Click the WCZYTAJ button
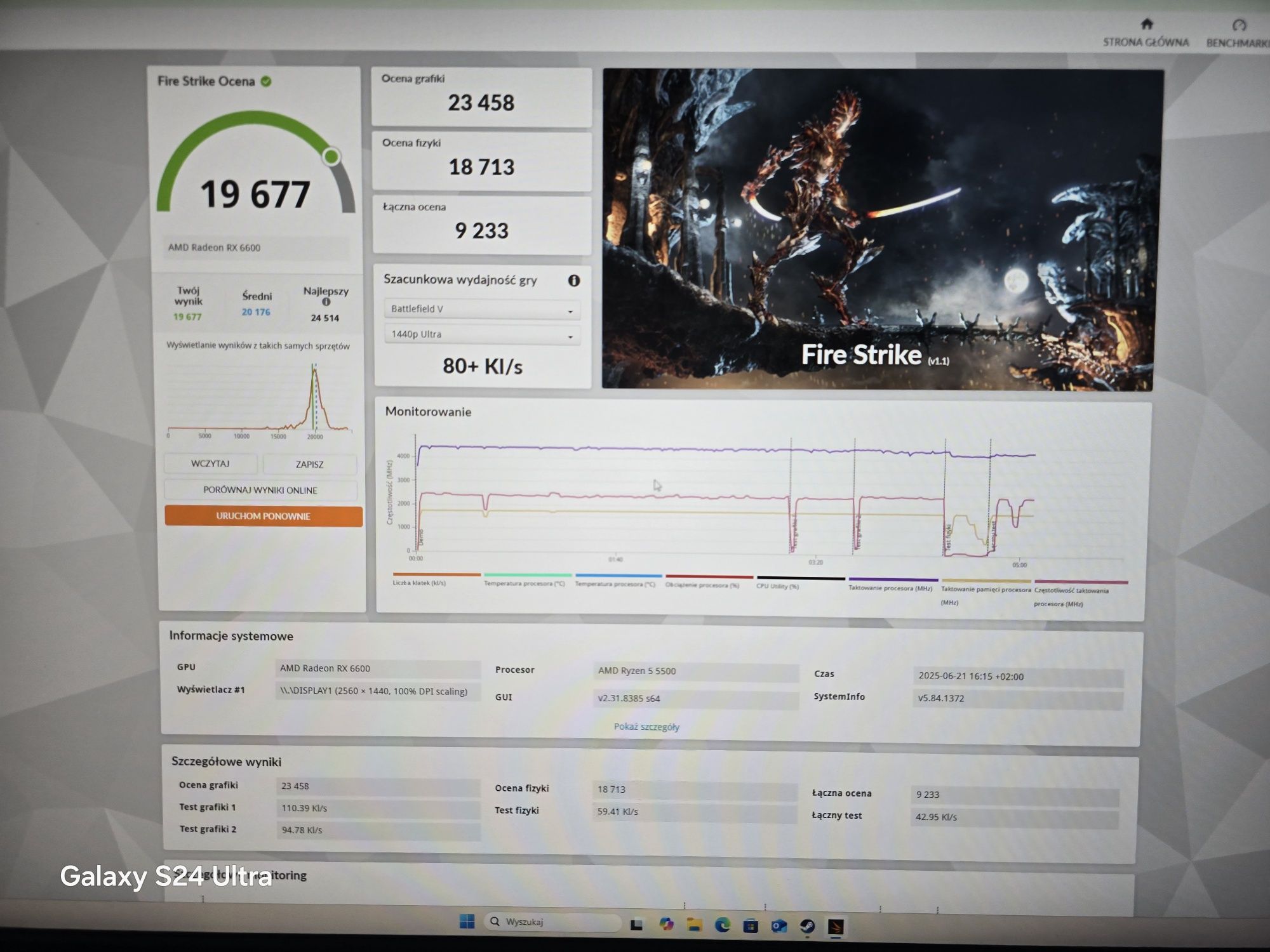Screen dimensions: 1270x952 coord(210,464)
